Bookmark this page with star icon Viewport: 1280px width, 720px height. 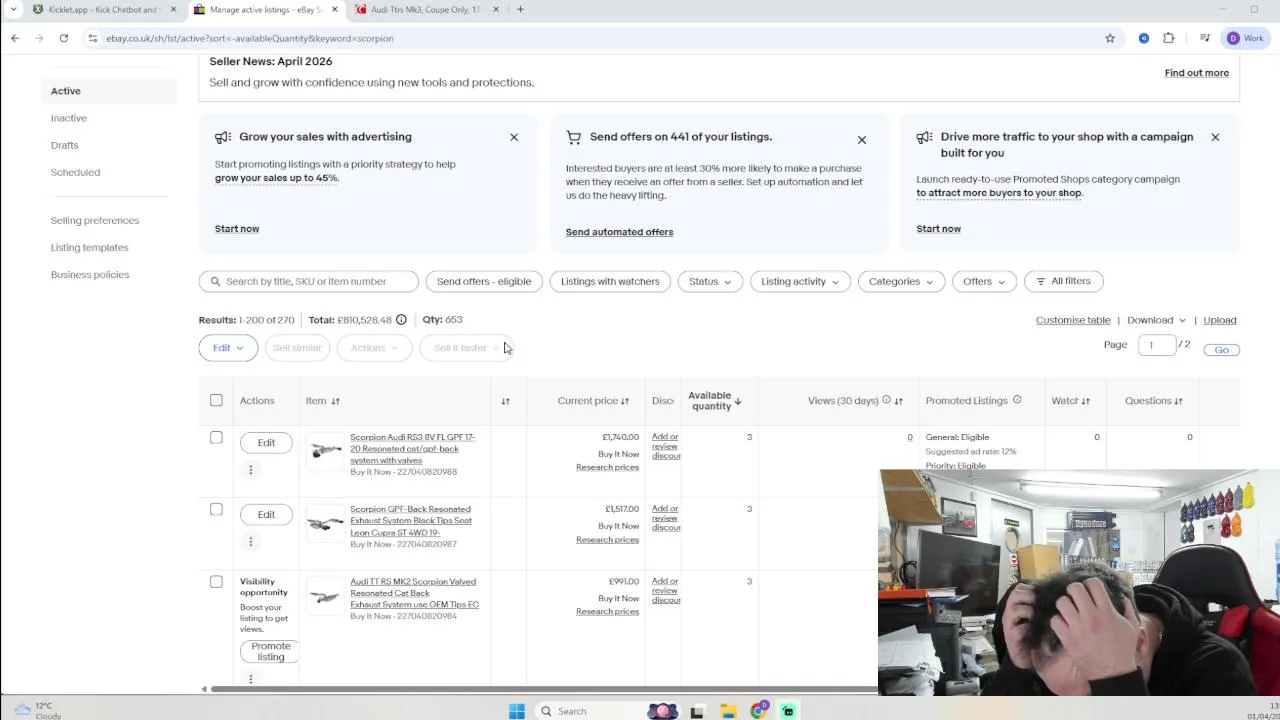(1110, 38)
